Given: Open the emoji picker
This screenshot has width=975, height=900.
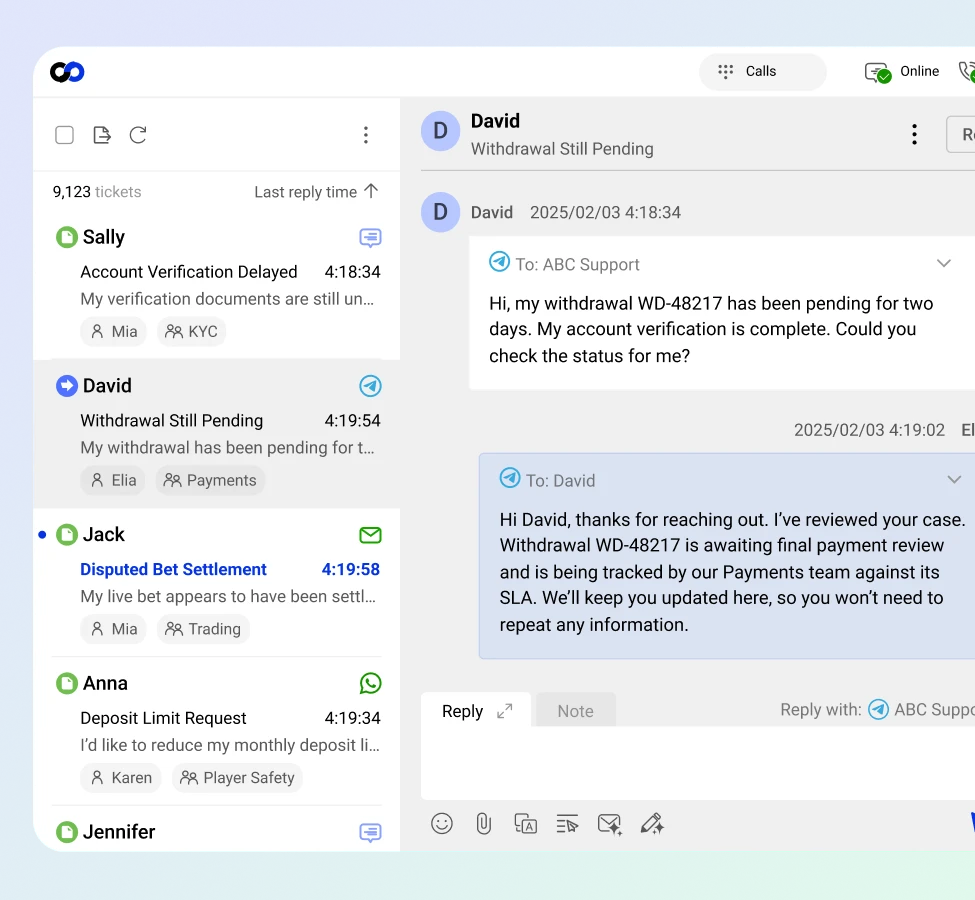Looking at the screenshot, I should coord(441,823).
